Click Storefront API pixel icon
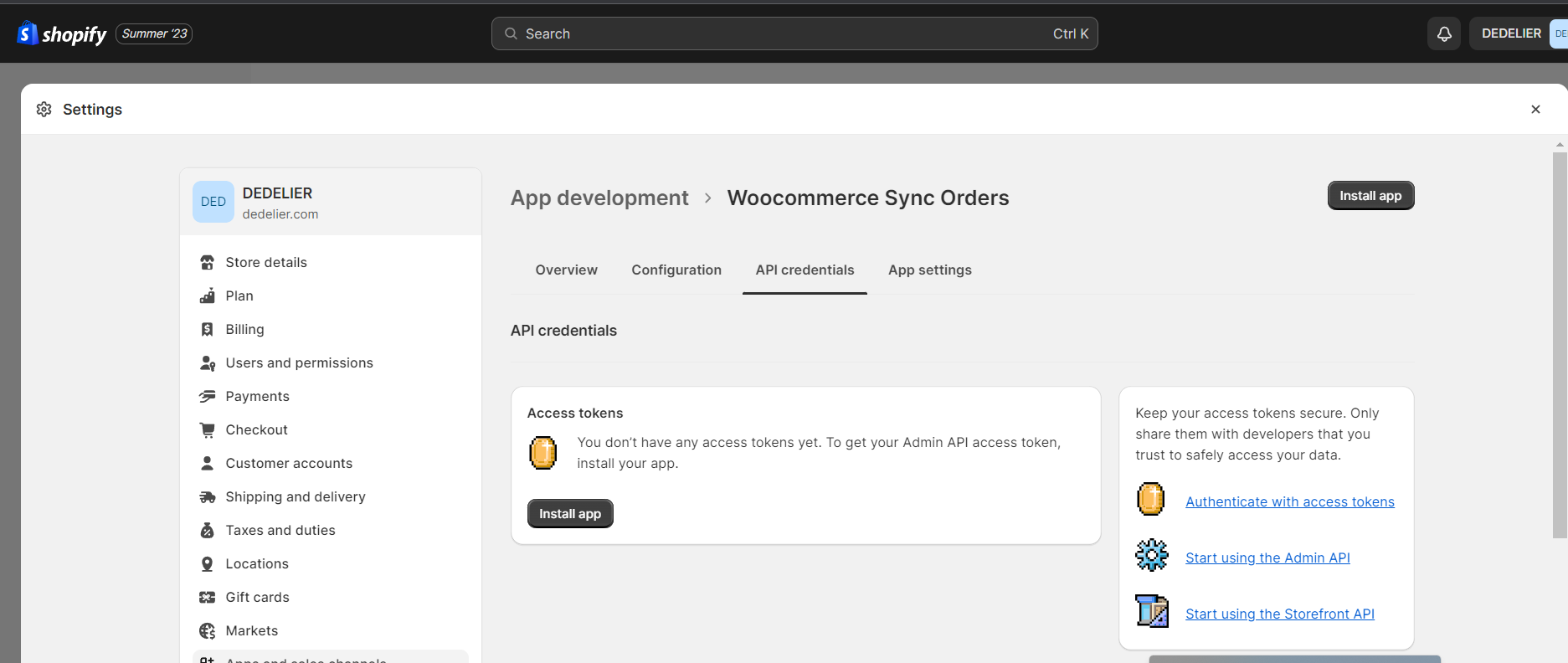 click(1152, 611)
